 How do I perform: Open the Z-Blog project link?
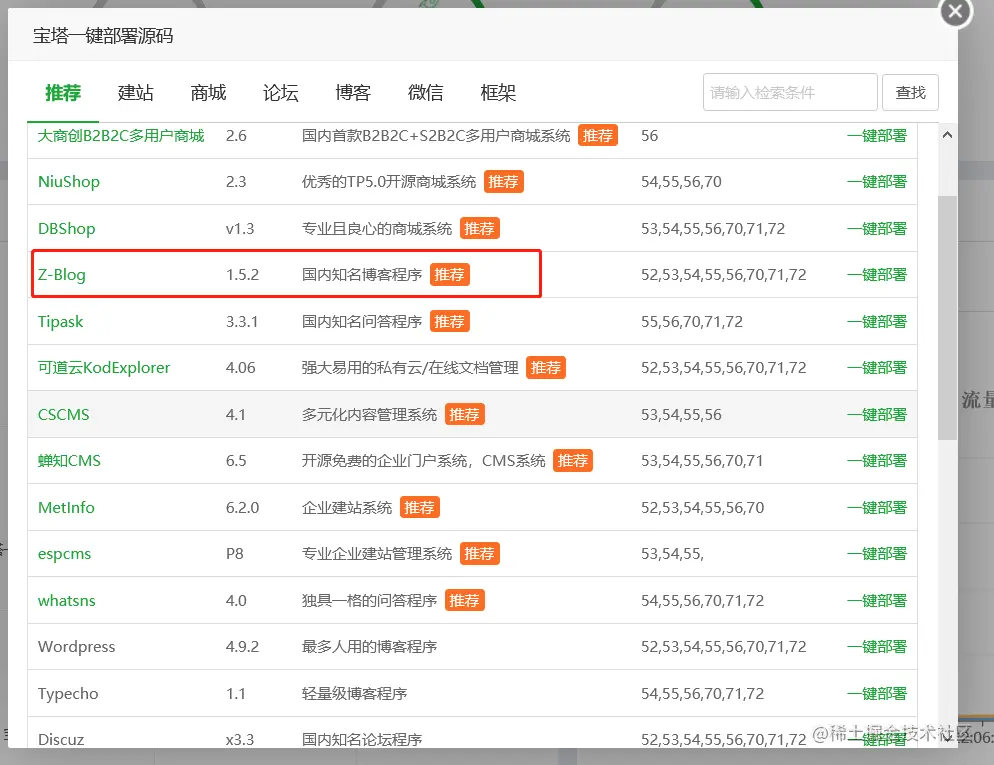61,274
